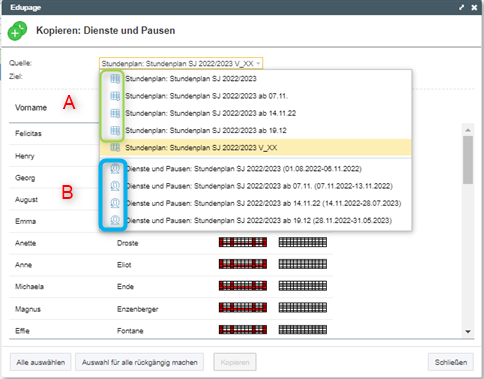Select 'Stundenplan: Stundenplan SJ 2022/2023' option
Screen dimensions: 484x379
(255, 79)
